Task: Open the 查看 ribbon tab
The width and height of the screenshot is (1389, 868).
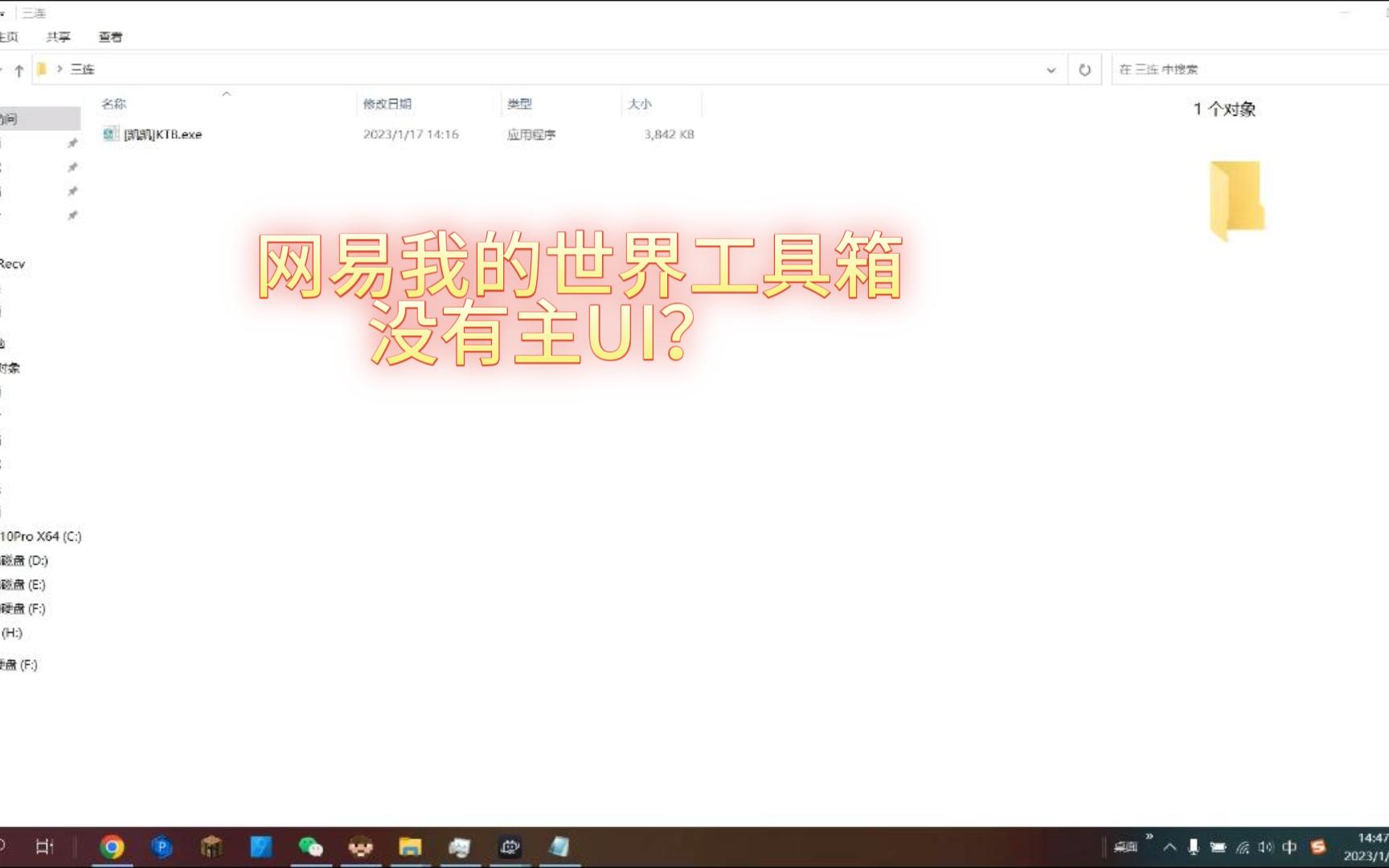Action: pos(110,37)
